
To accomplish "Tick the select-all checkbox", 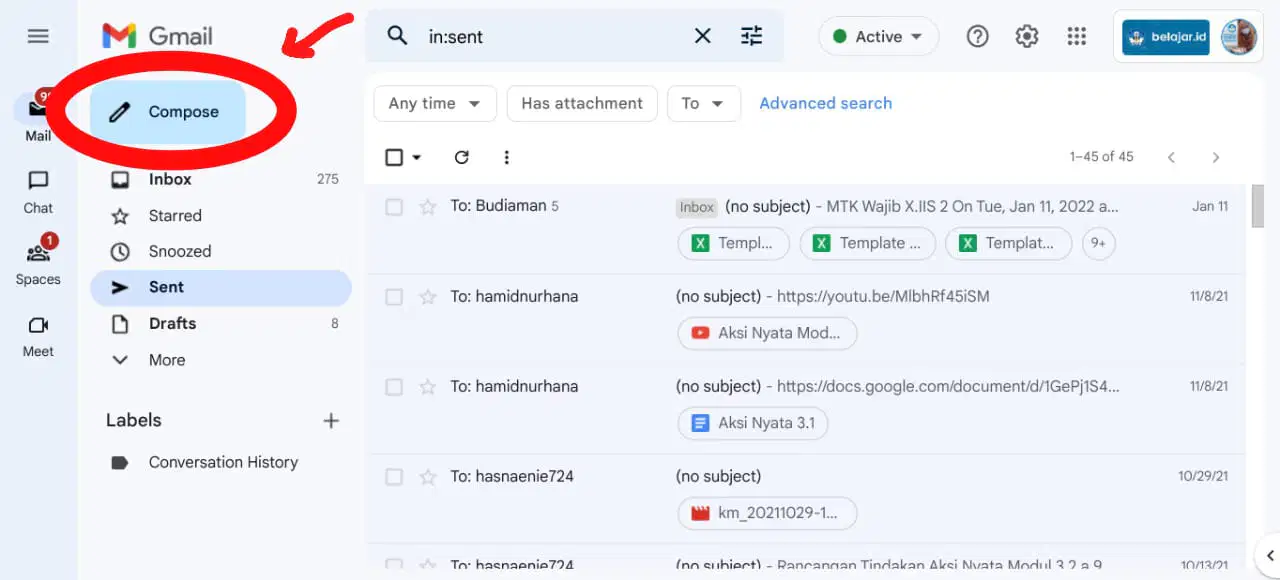I will (394, 157).
